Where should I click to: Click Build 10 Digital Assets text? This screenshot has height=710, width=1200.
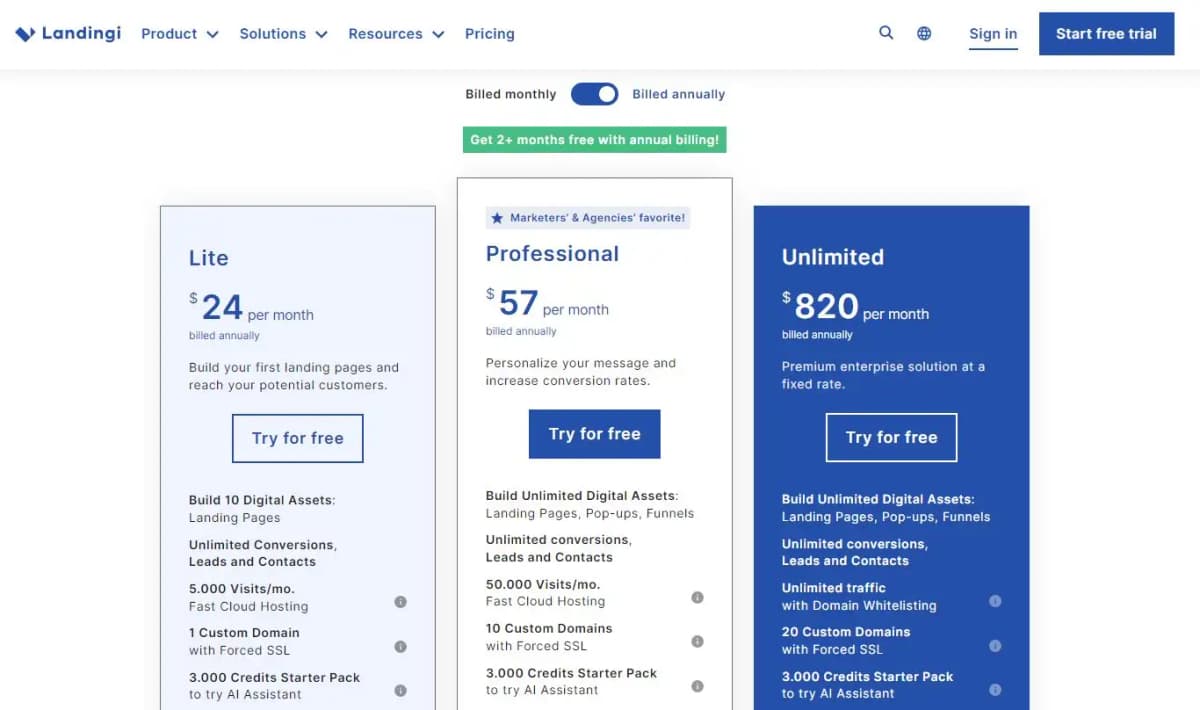tap(262, 500)
